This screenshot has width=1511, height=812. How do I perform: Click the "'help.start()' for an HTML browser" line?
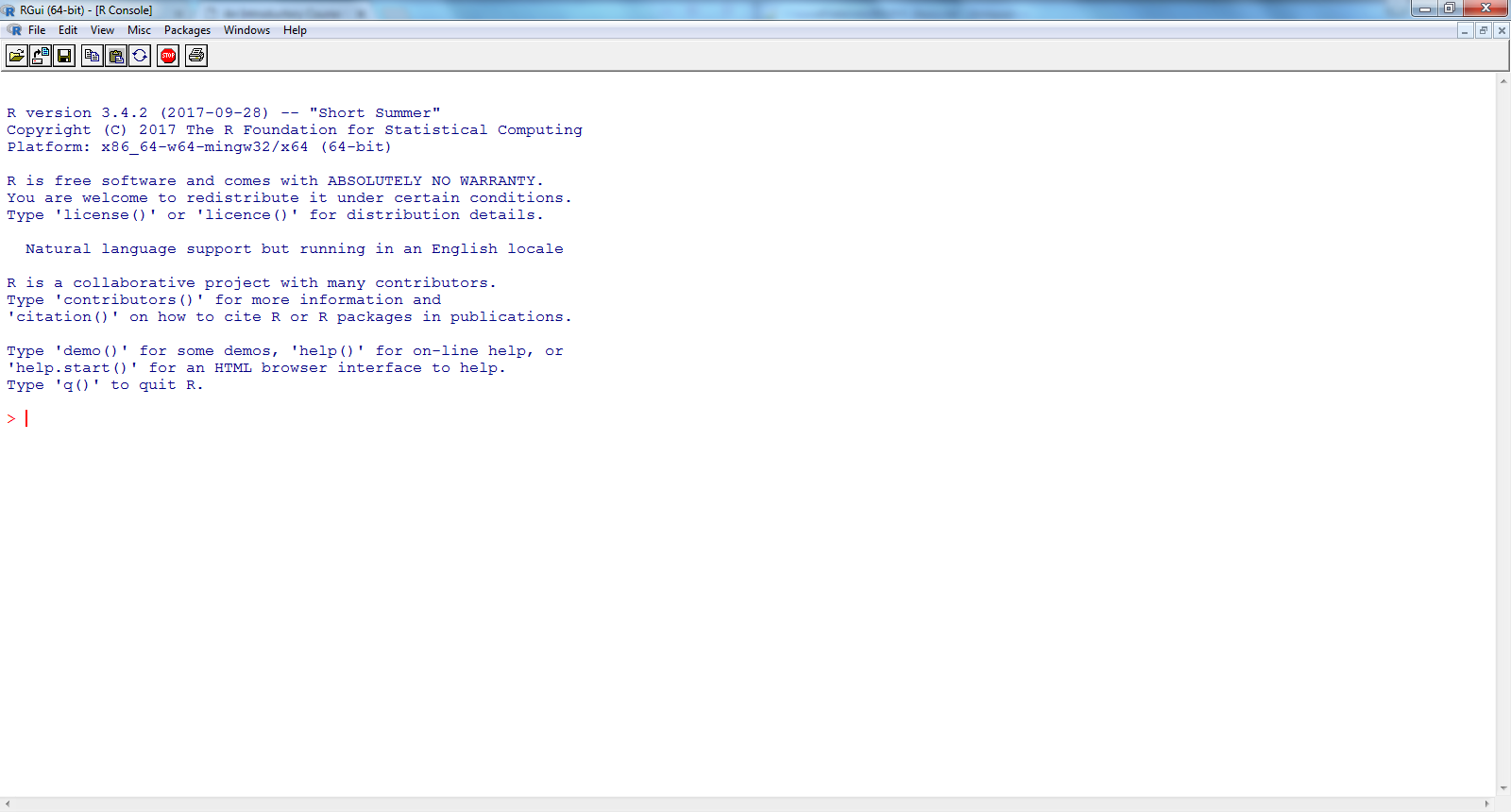[256, 368]
